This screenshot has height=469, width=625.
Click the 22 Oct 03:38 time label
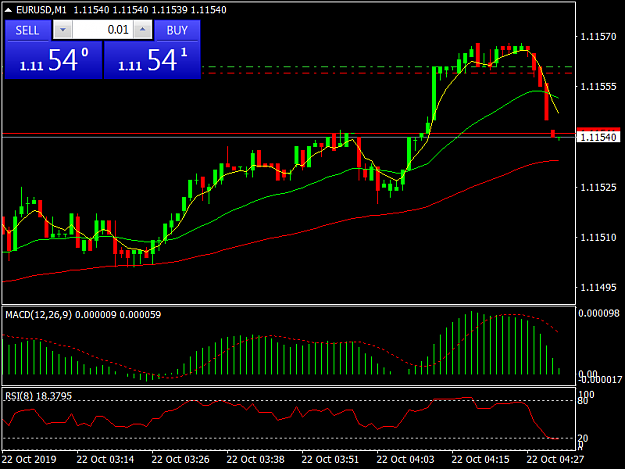[256, 459]
